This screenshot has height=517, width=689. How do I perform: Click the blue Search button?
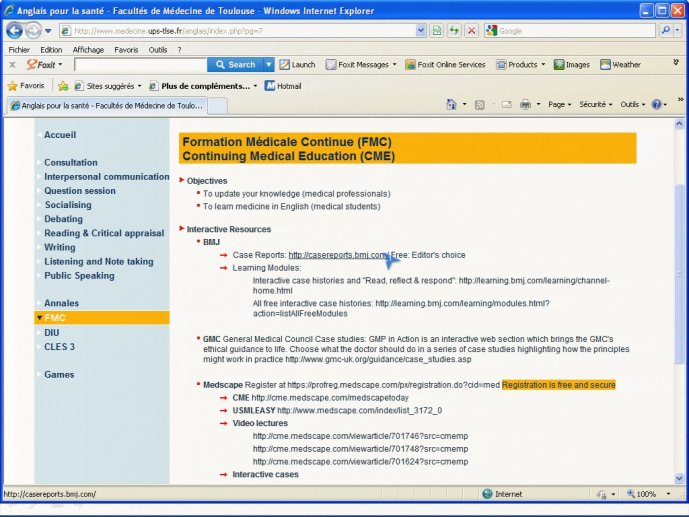(x=236, y=65)
